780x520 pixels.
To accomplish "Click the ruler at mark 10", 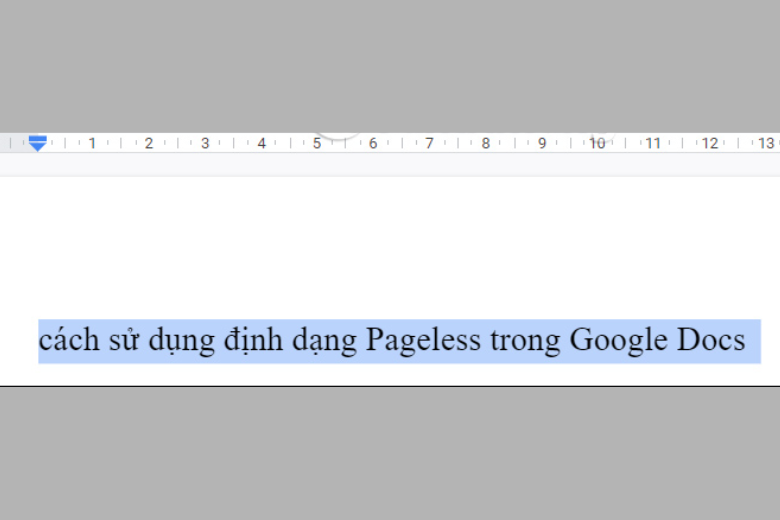I will coord(597,143).
